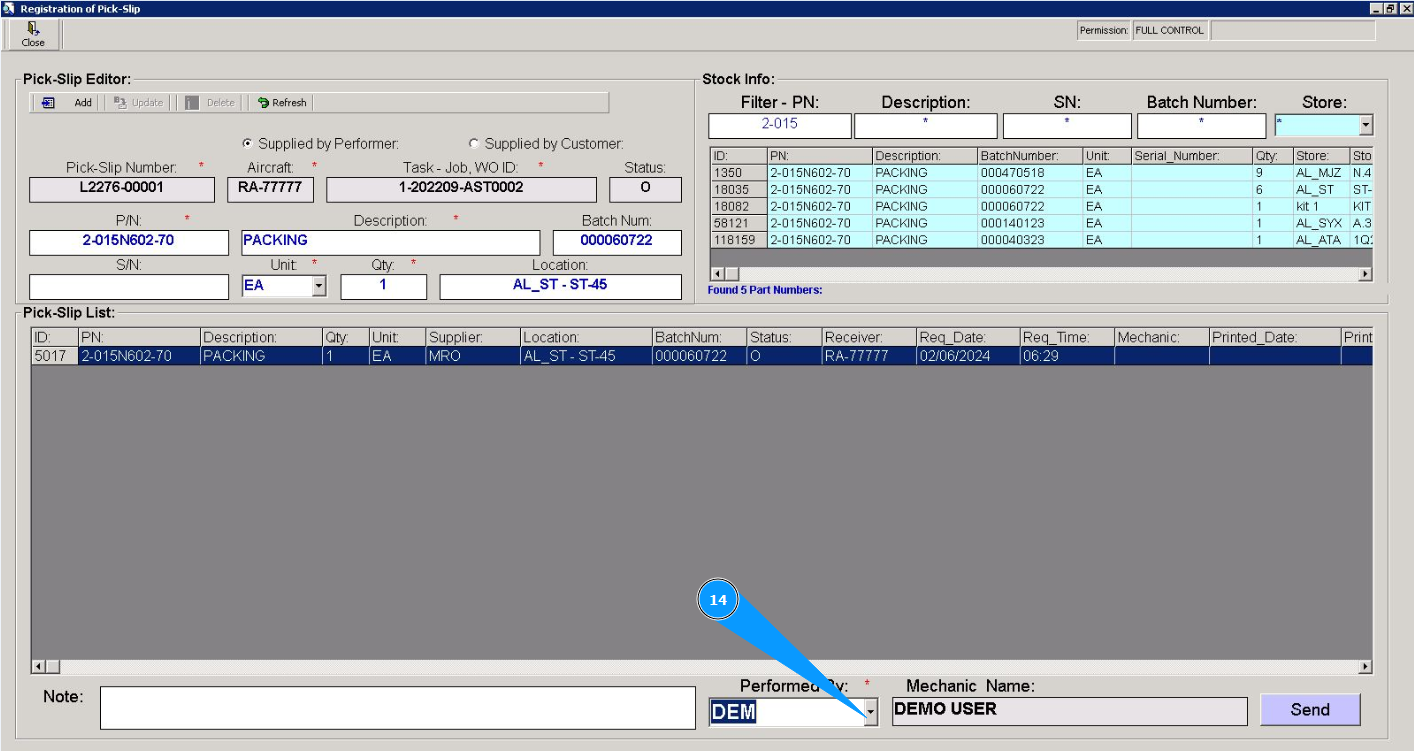Select stock row with ID 58121
Viewport: 1414px width, 753px height.
1041,223
